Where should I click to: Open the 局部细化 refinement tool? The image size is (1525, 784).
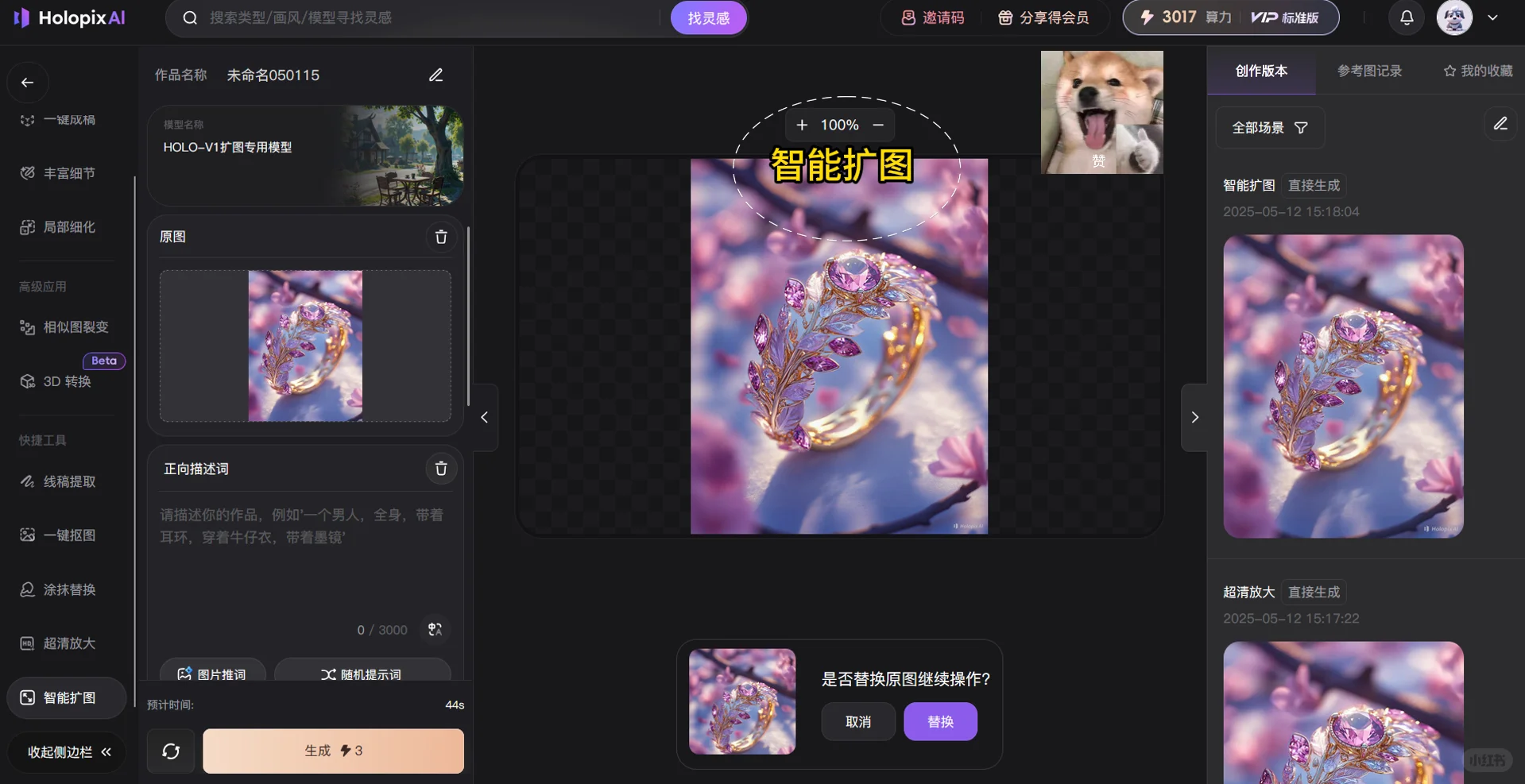[x=67, y=226]
